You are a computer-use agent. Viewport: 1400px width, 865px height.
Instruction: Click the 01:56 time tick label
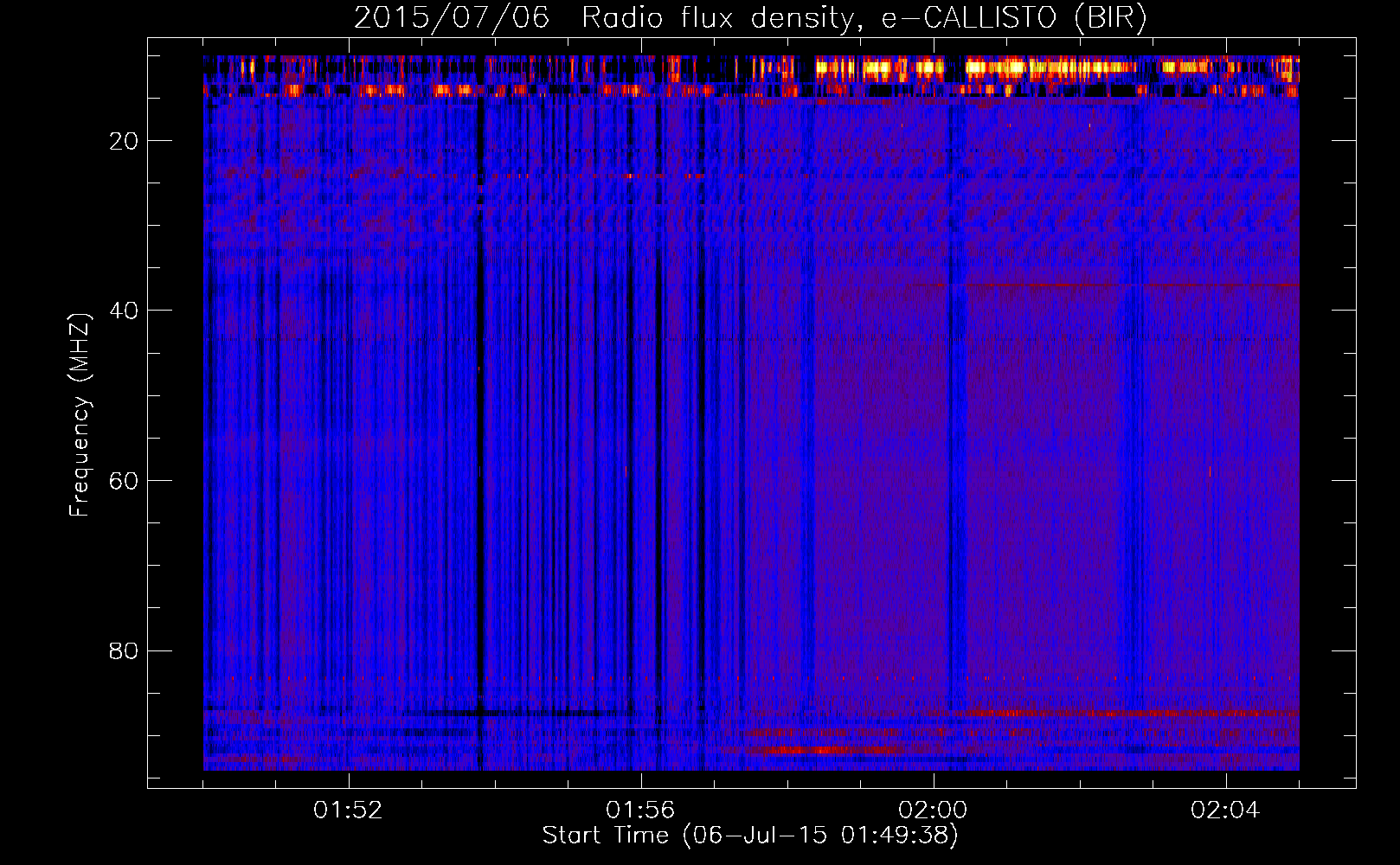coord(640,811)
